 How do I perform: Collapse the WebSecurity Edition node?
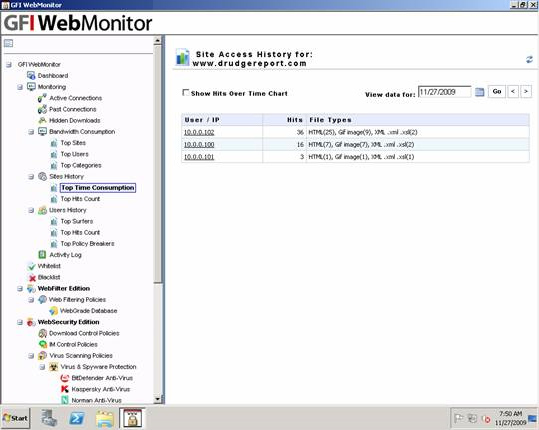point(20,322)
